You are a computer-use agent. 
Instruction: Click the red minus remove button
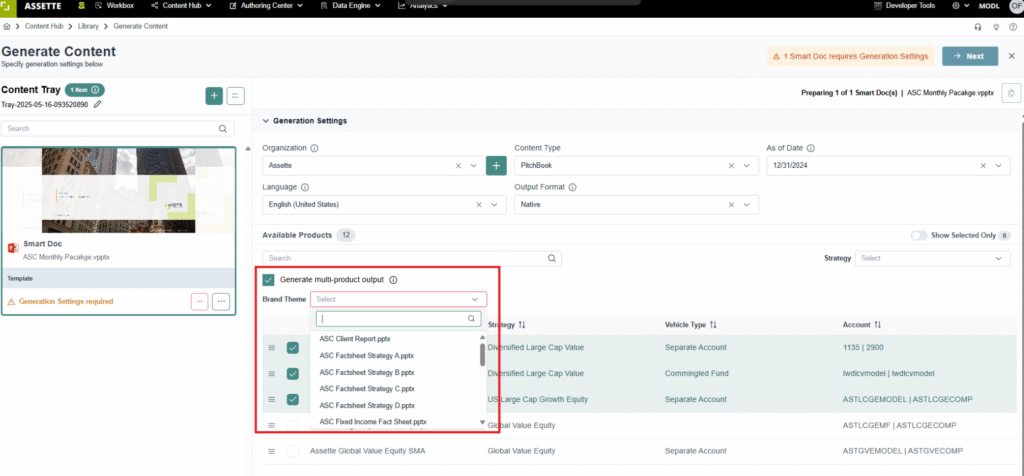(199, 302)
